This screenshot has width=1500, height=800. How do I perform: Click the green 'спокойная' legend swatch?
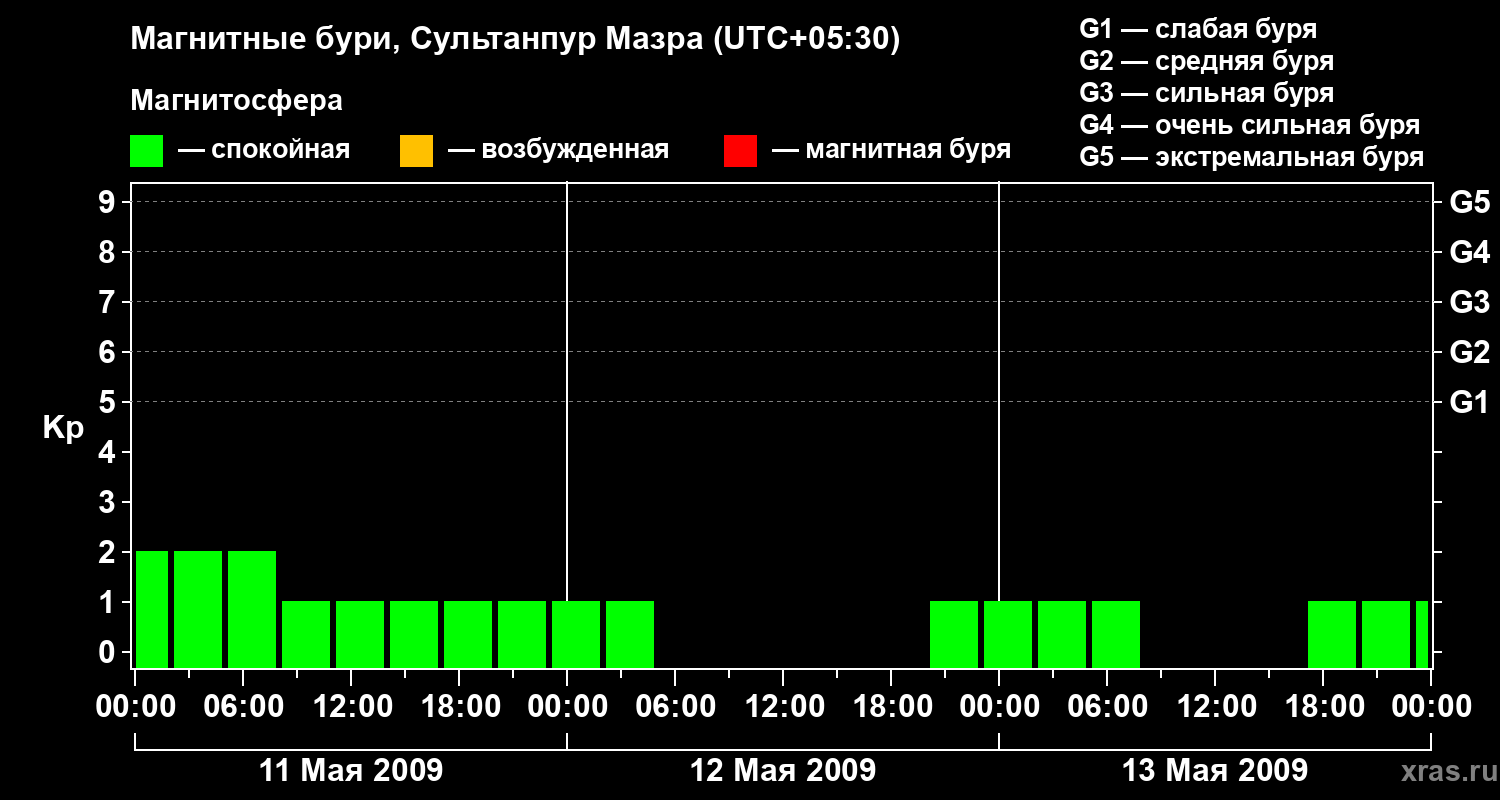146,151
